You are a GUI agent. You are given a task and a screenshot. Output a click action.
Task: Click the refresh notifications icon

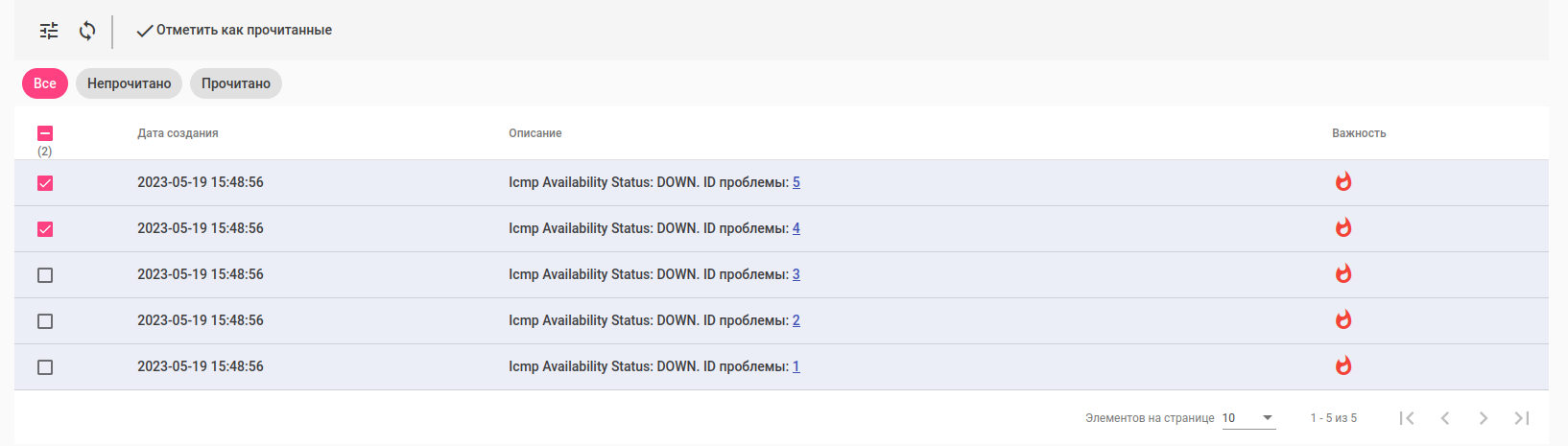[87, 31]
